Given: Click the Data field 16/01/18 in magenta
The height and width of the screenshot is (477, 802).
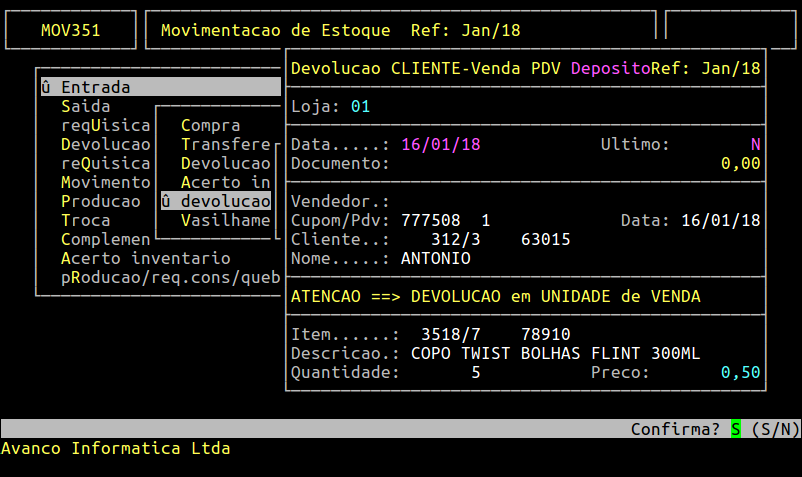Looking at the screenshot, I should 441,144.
